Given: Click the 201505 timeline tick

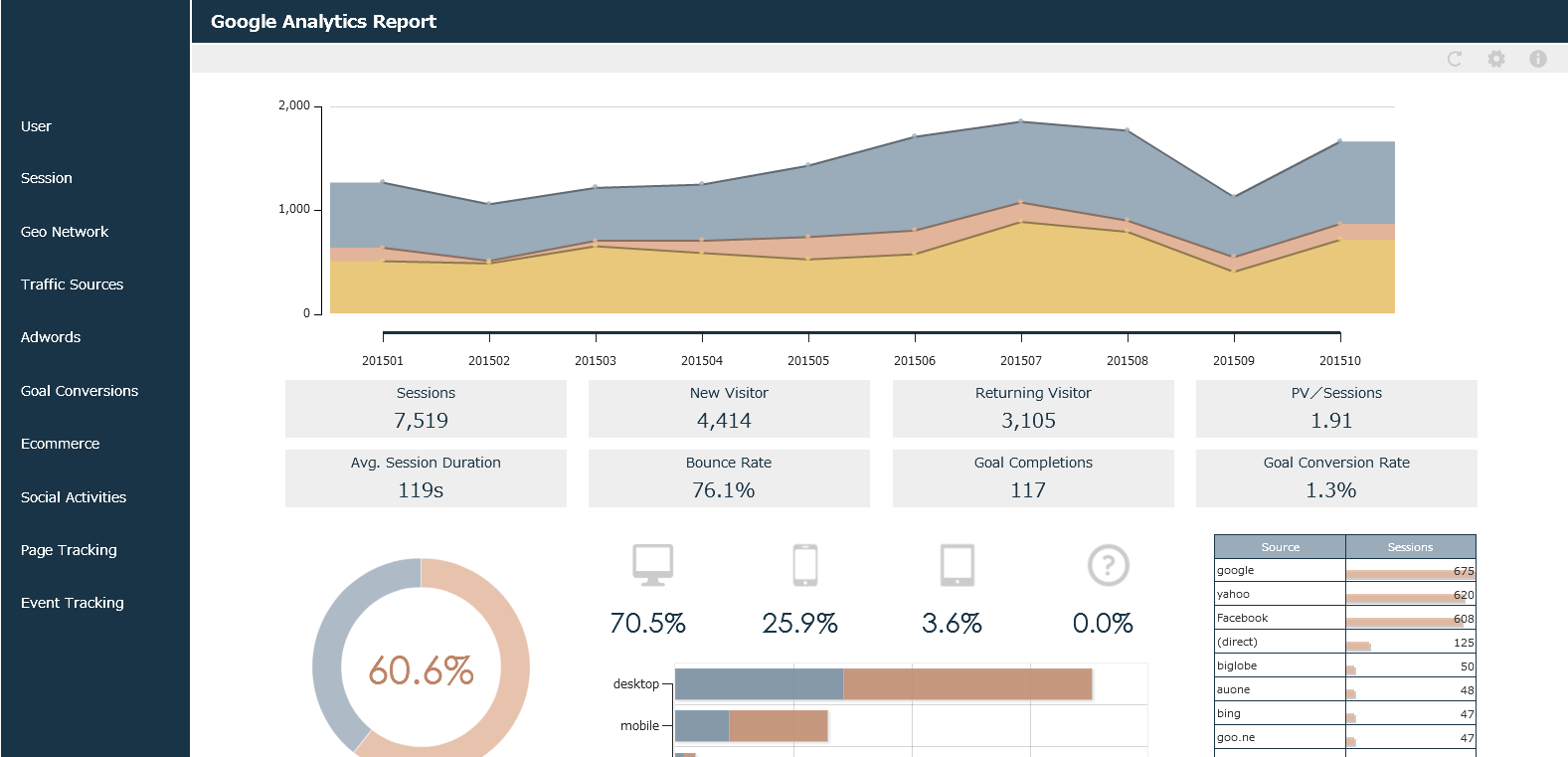Looking at the screenshot, I should pyautogui.click(x=808, y=360).
